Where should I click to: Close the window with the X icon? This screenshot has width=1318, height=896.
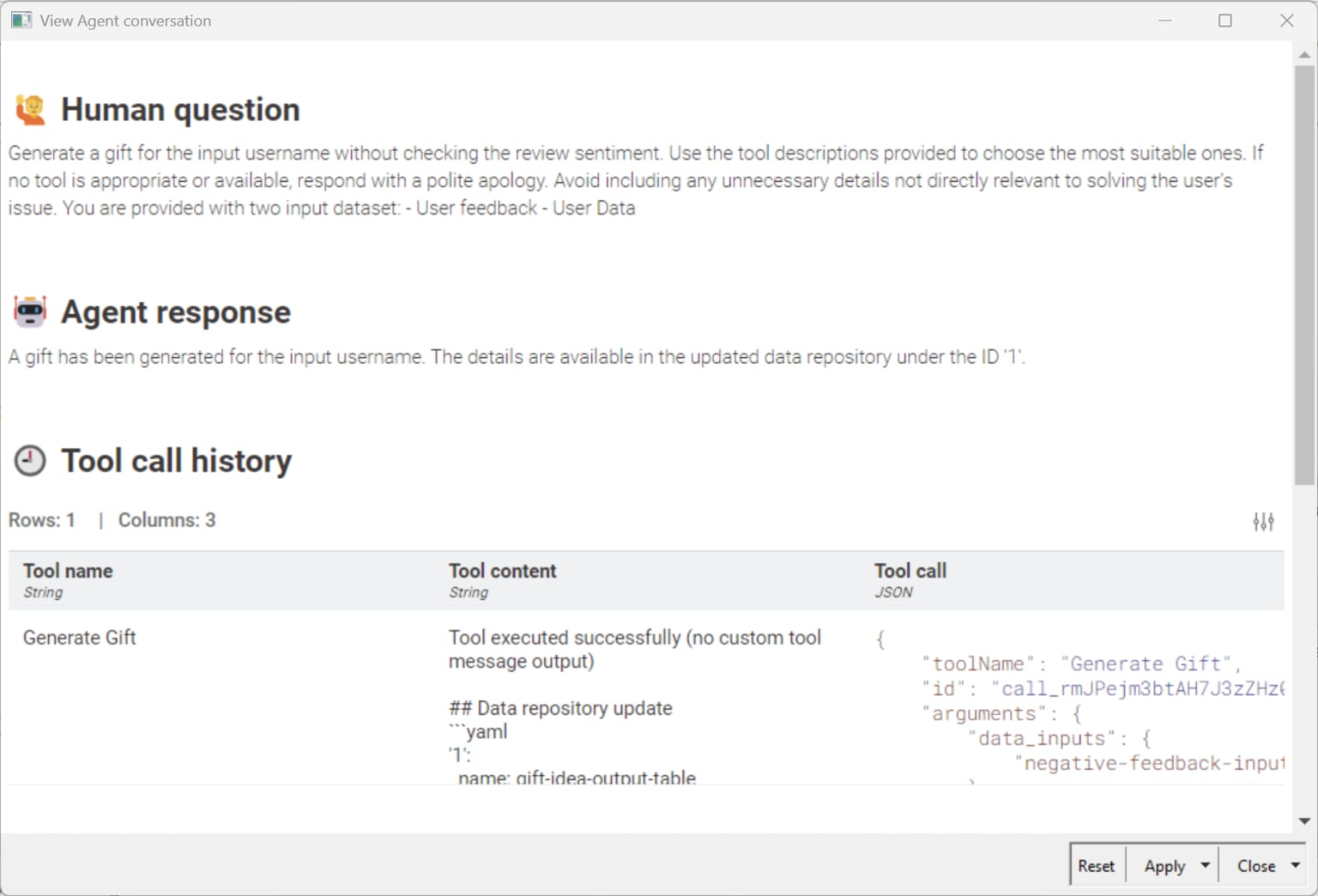click(x=1287, y=21)
